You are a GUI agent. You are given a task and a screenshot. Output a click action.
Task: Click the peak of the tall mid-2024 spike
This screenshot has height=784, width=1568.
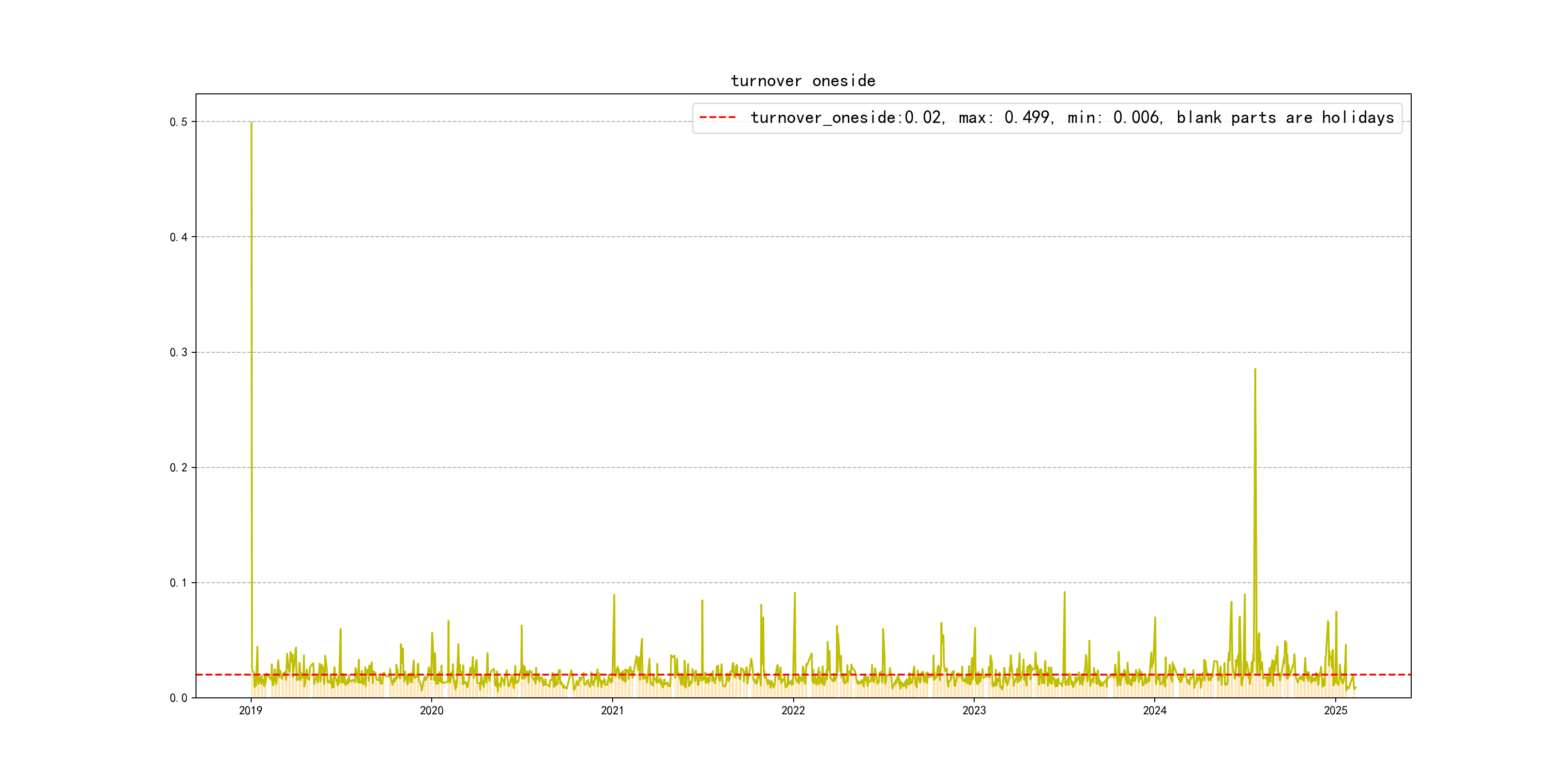click(1255, 369)
